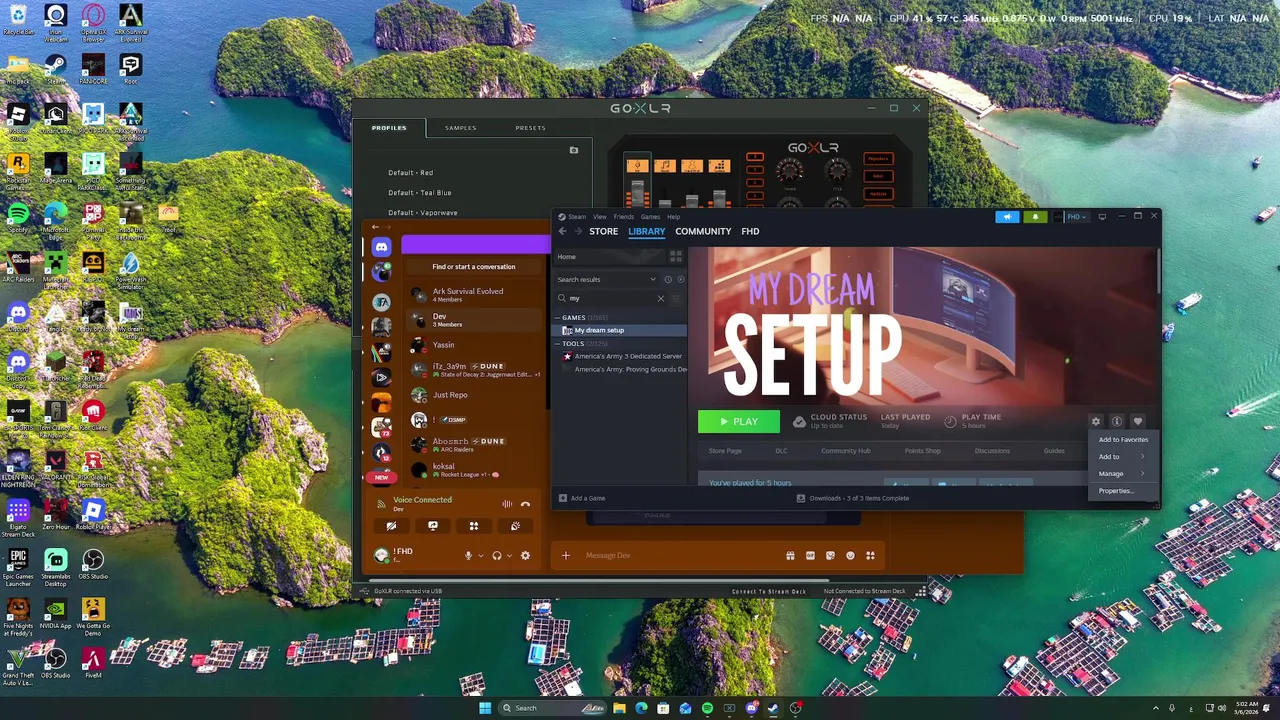Open Steam announcements megaphone button
Viewport: 1280px width, 720px height.
tap(1007, 216)
